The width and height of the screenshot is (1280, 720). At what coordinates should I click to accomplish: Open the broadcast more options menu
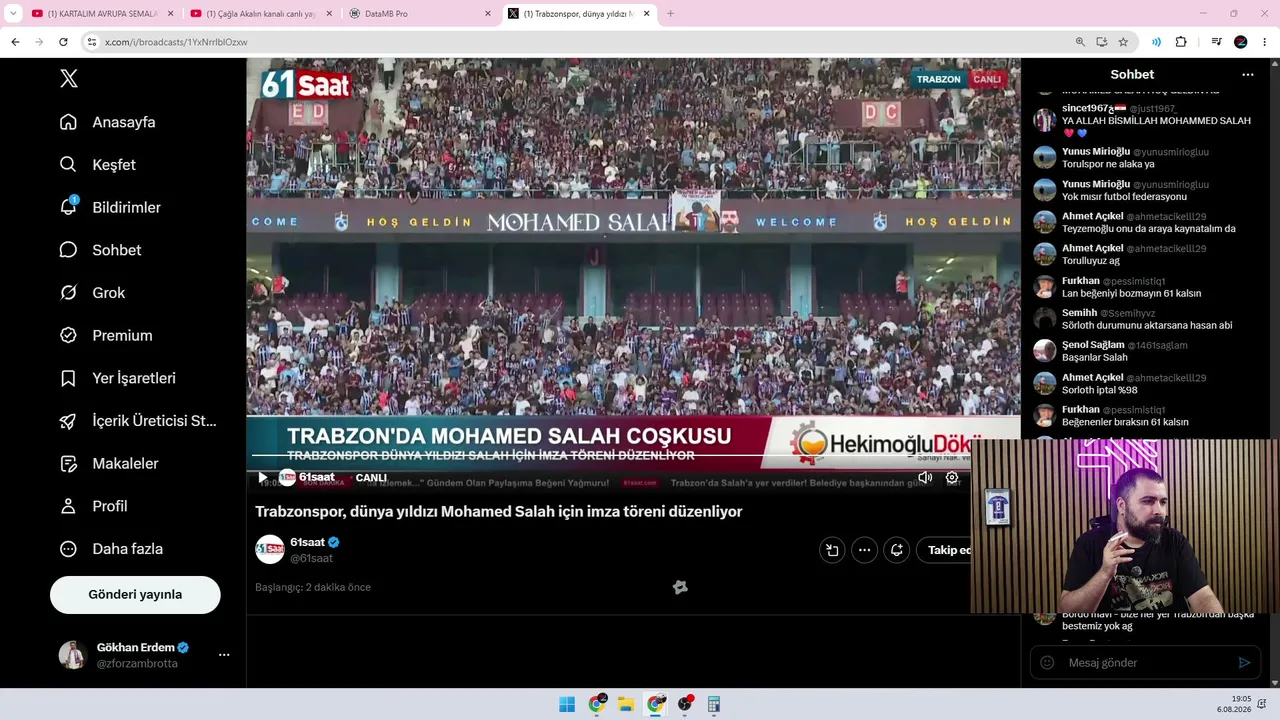[x=864, y=550]
